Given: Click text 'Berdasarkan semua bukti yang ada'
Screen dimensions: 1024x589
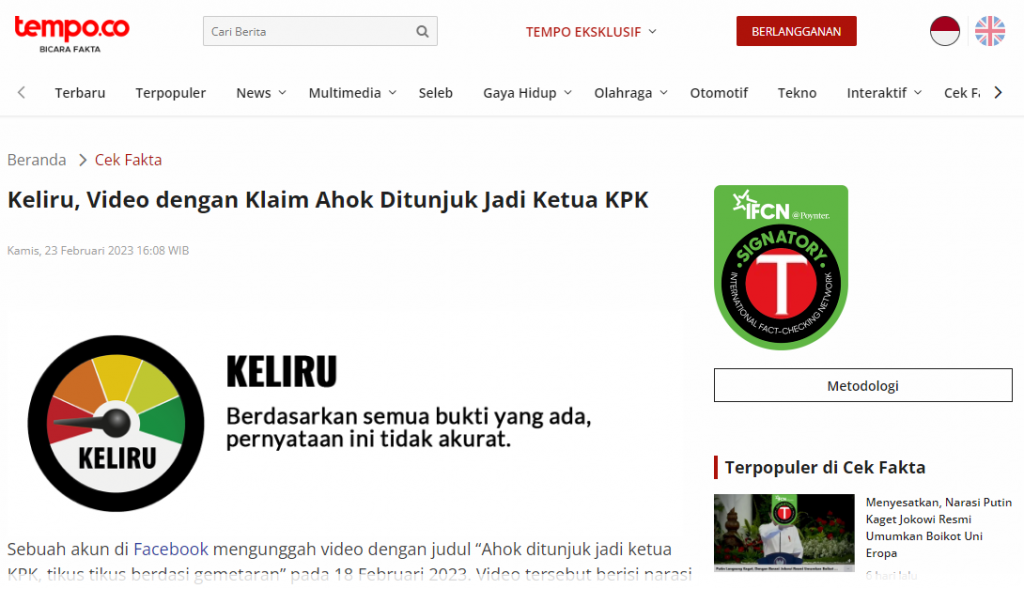Looking at the screenshot, I should (409, 416).
